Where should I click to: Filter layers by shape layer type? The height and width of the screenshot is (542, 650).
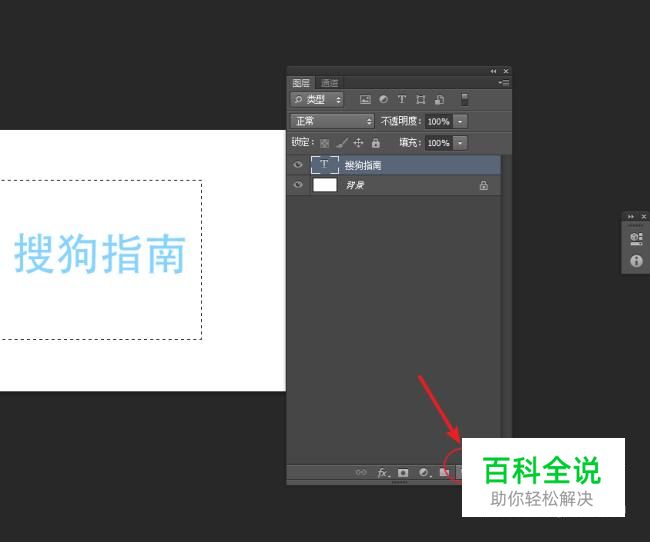click(421, 100)
